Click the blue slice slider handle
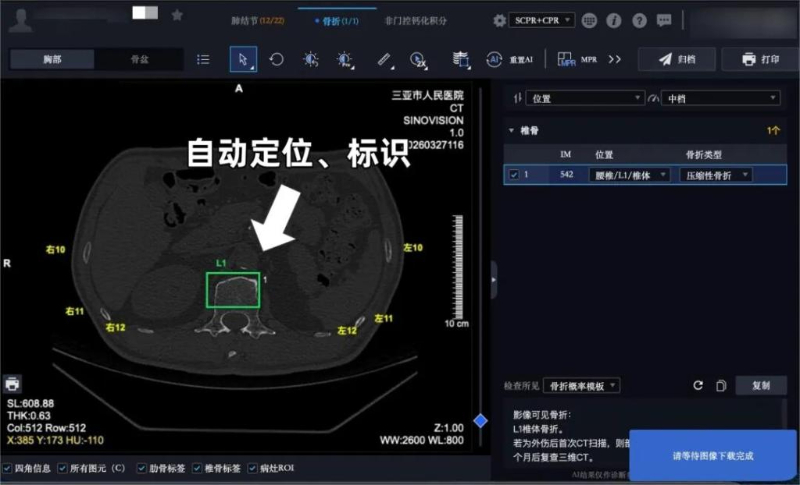 pos(480,421)
